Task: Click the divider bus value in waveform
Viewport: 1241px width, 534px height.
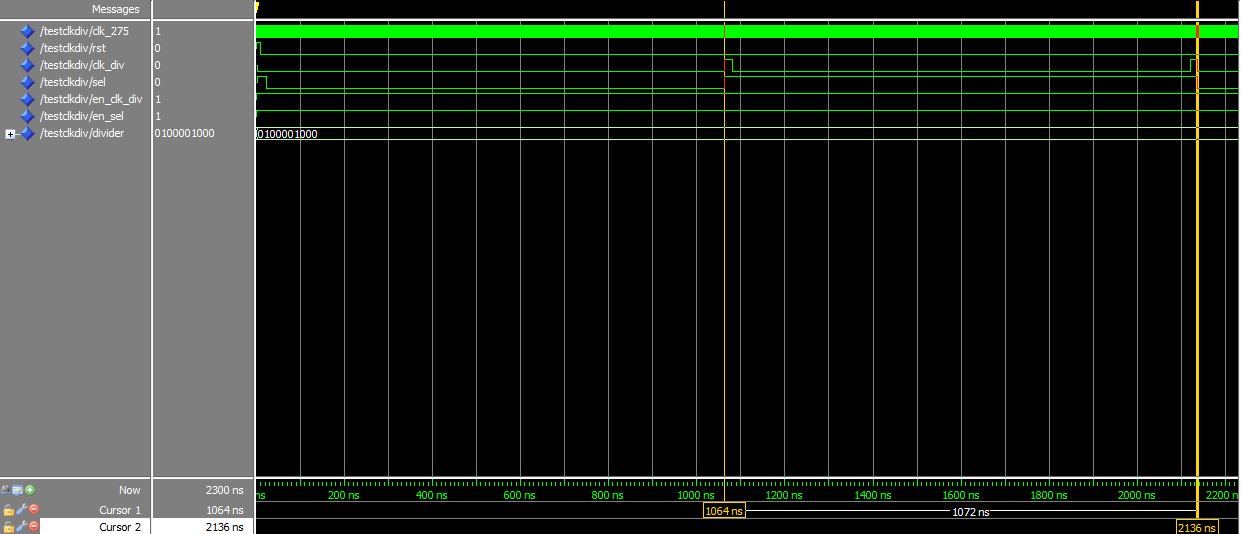Action: point(288,134)
